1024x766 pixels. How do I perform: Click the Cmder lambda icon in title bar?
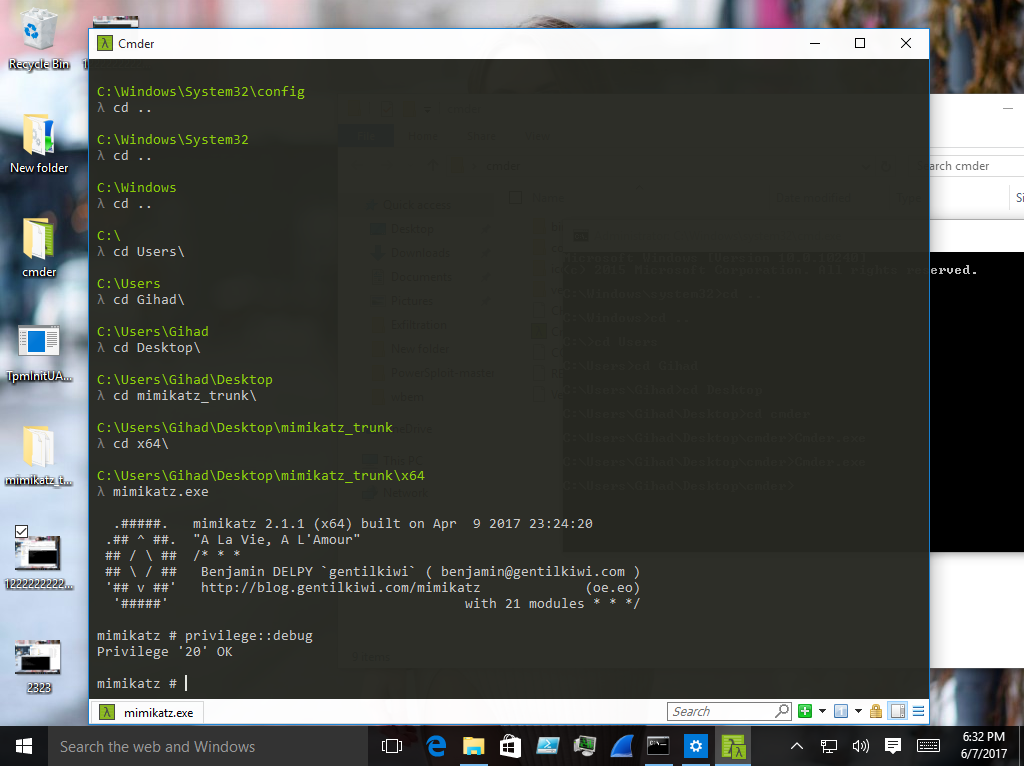[104, 44]
